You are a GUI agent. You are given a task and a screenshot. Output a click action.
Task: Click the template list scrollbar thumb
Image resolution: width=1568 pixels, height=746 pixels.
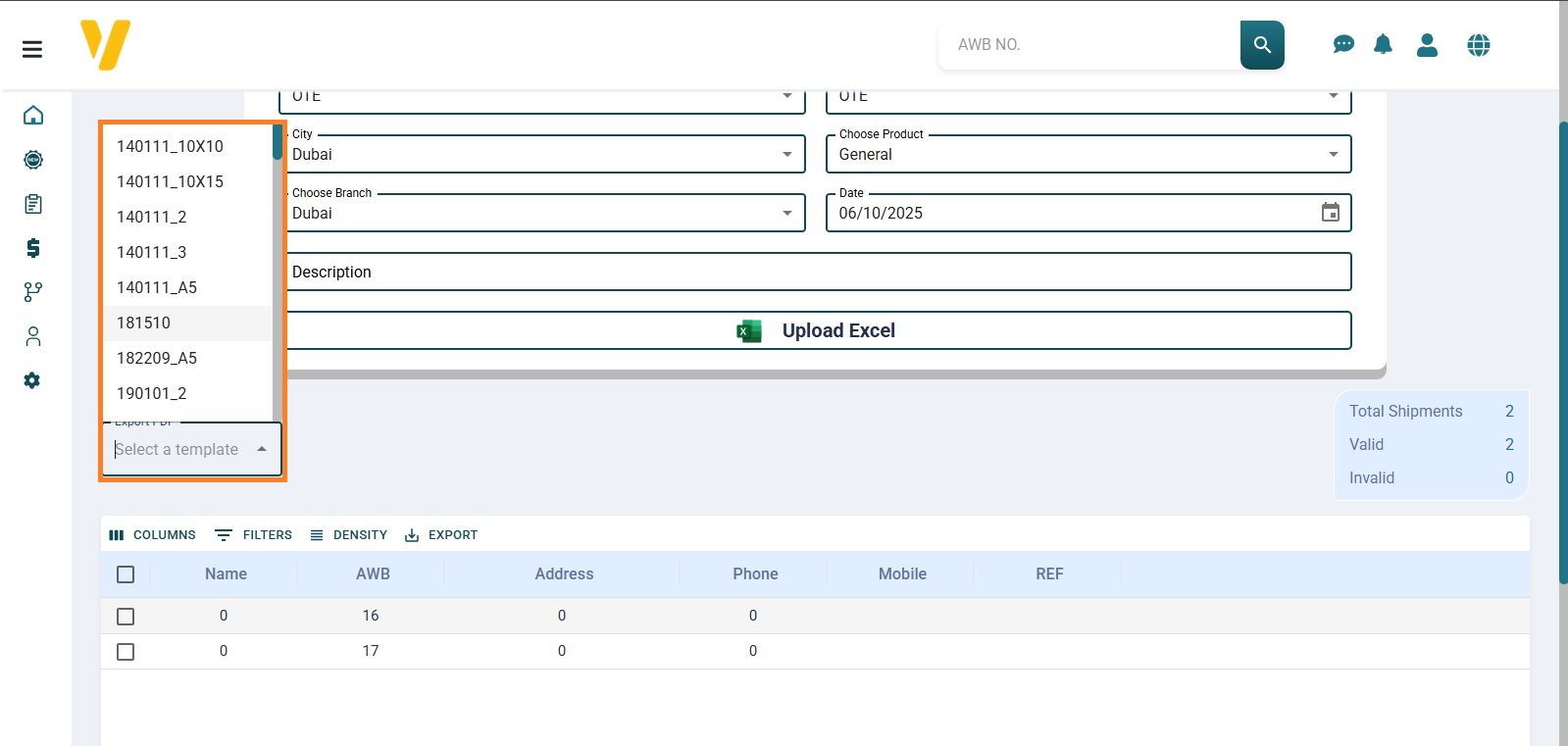tap(278, 142)
